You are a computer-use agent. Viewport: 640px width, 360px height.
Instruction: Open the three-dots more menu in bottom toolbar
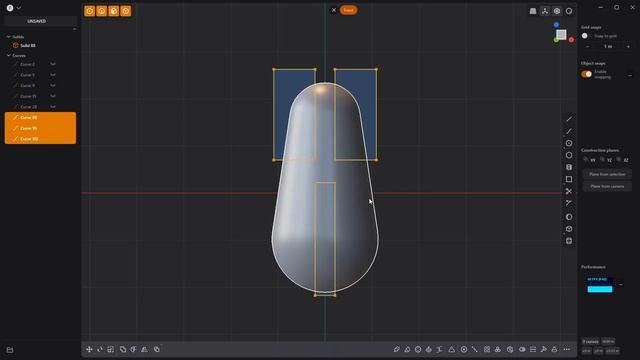(567, 349)
